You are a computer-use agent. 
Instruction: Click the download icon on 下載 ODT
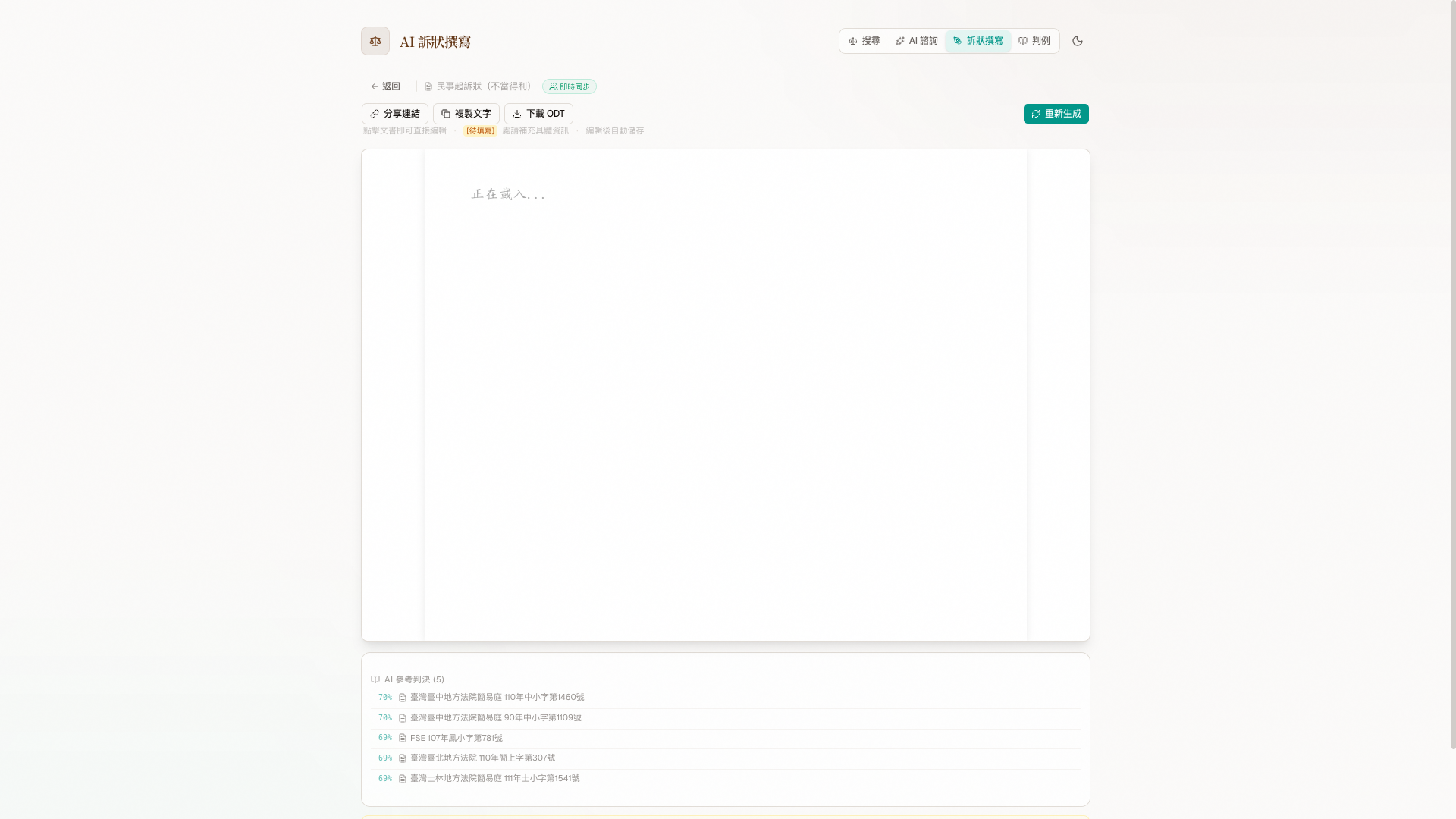516,114
